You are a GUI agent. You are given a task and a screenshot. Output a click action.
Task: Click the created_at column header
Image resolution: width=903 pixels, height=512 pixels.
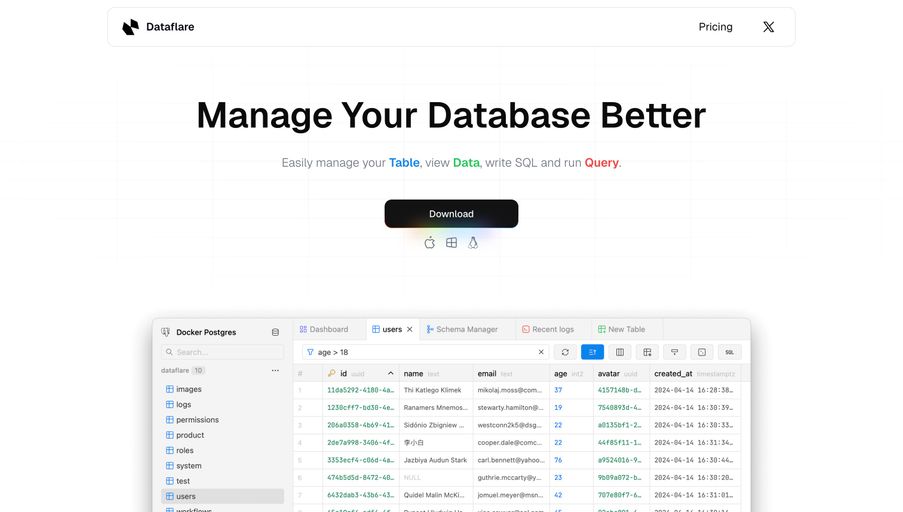click(x=695, y=374)
